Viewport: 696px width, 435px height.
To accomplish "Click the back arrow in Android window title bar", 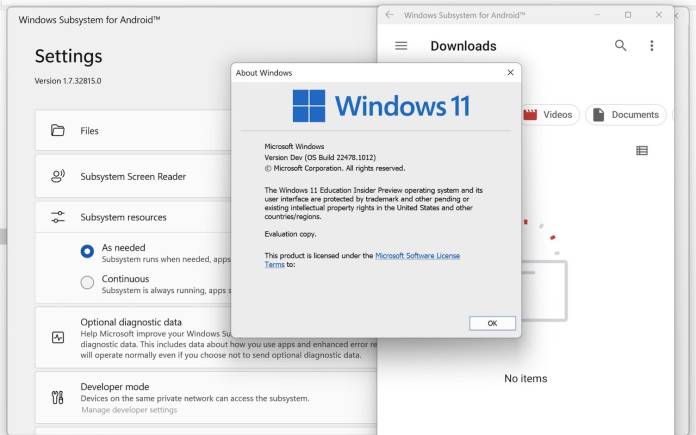I will tap(389, 15).
